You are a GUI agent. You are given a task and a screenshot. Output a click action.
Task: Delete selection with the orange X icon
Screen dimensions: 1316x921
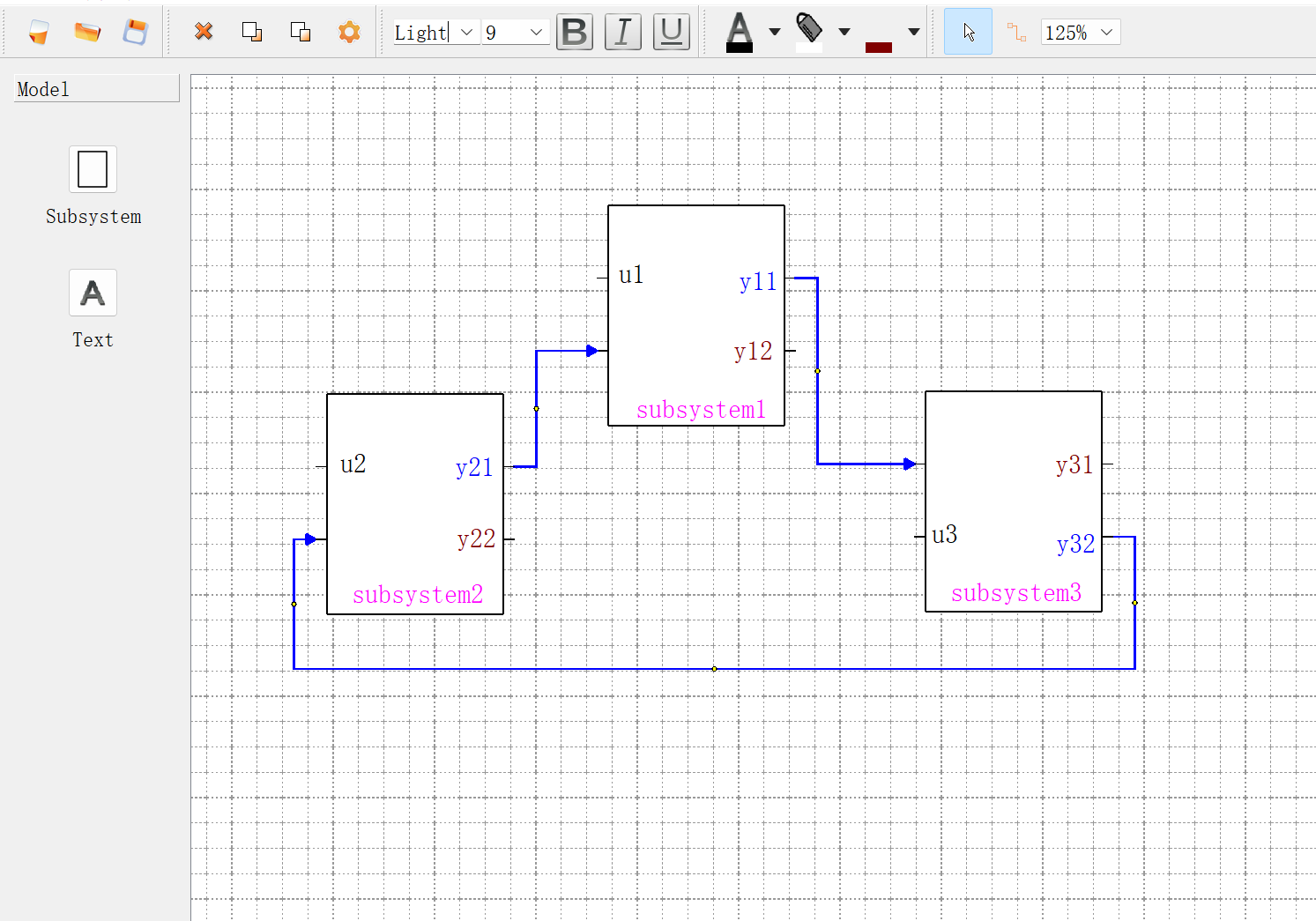(204, 32)
